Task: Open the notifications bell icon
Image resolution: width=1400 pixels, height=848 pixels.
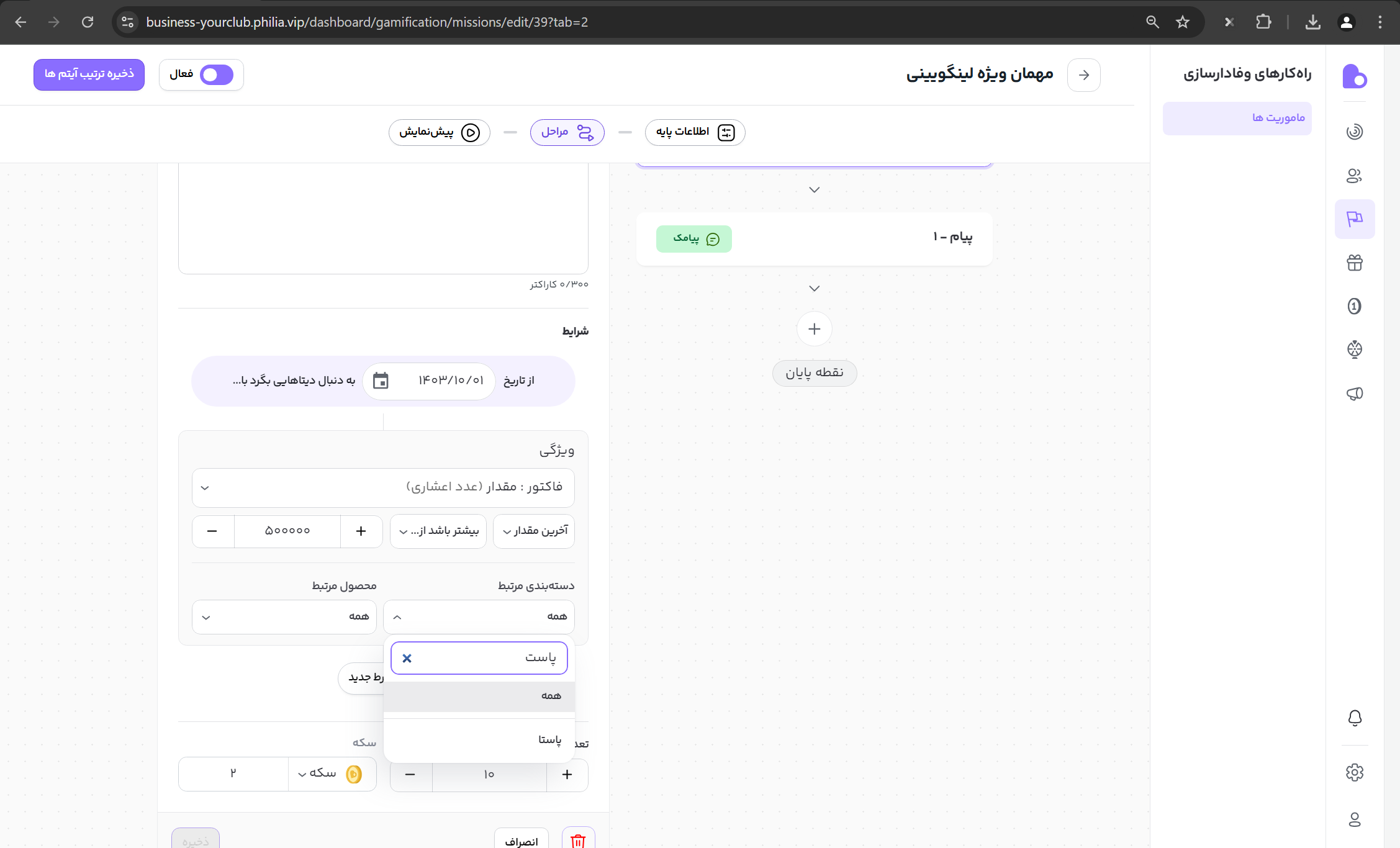Action: pyautogui.click(x=1354, y=718)
